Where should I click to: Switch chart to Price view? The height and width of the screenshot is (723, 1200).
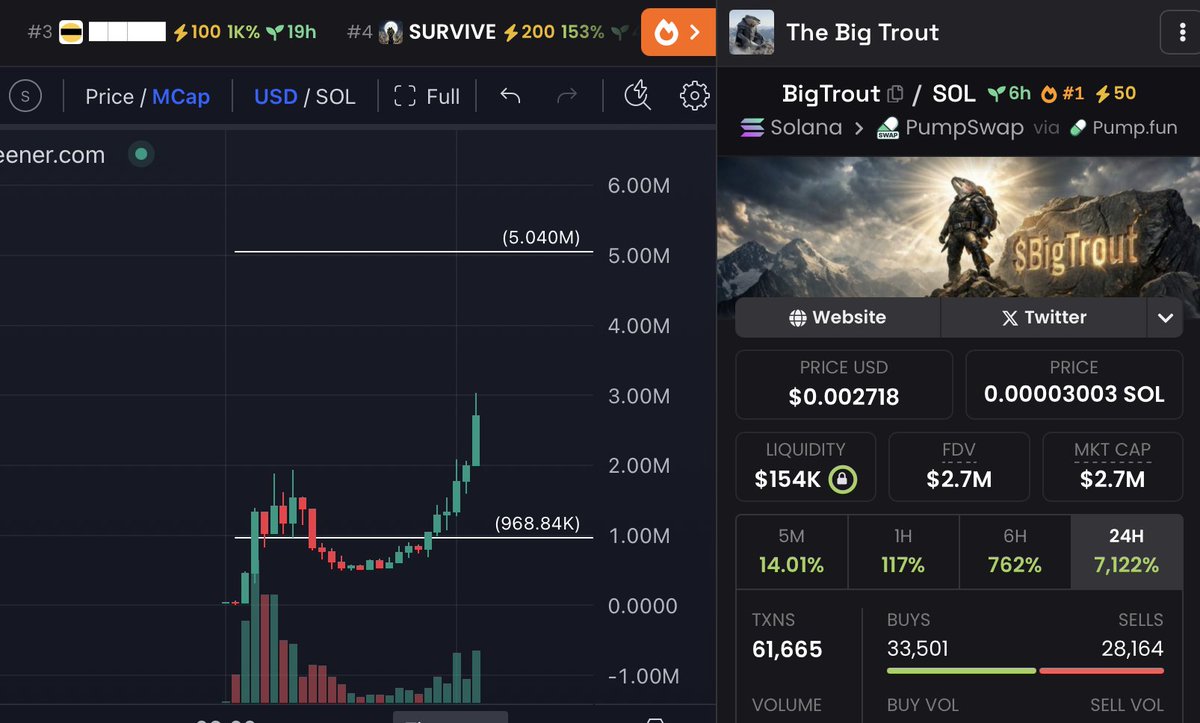[109, 96]
